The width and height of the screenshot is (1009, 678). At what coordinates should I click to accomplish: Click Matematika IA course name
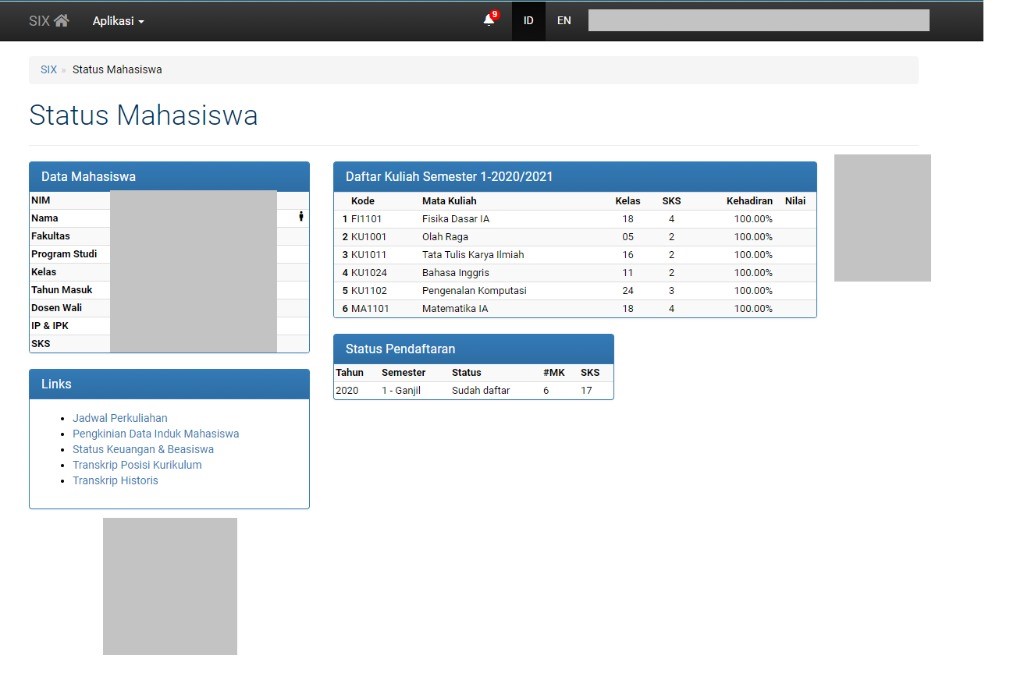(455, 309)
